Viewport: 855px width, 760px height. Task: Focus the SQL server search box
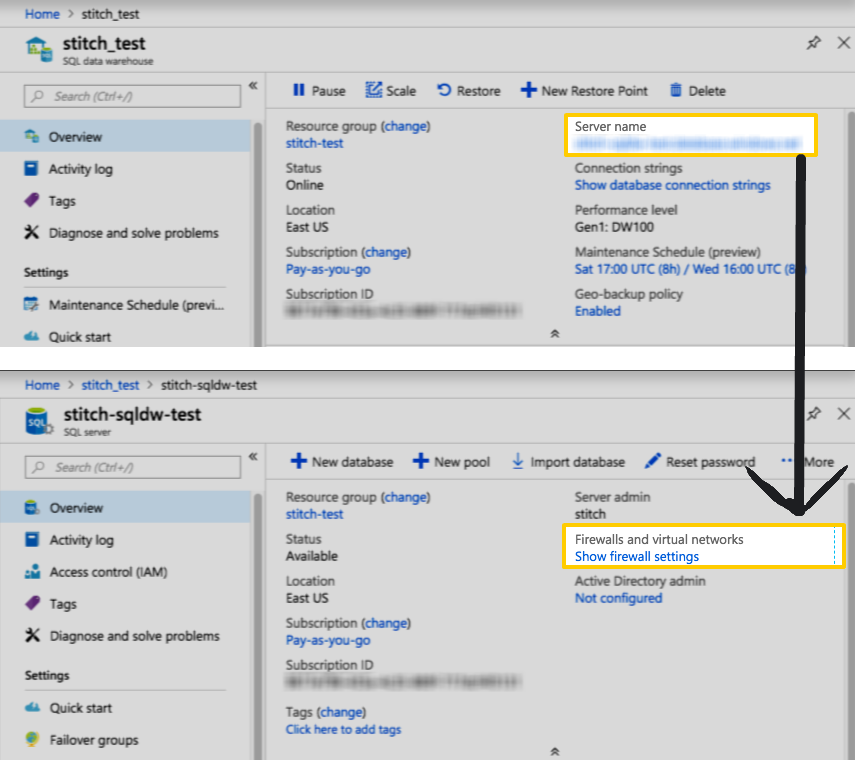(x=133, y=467)
